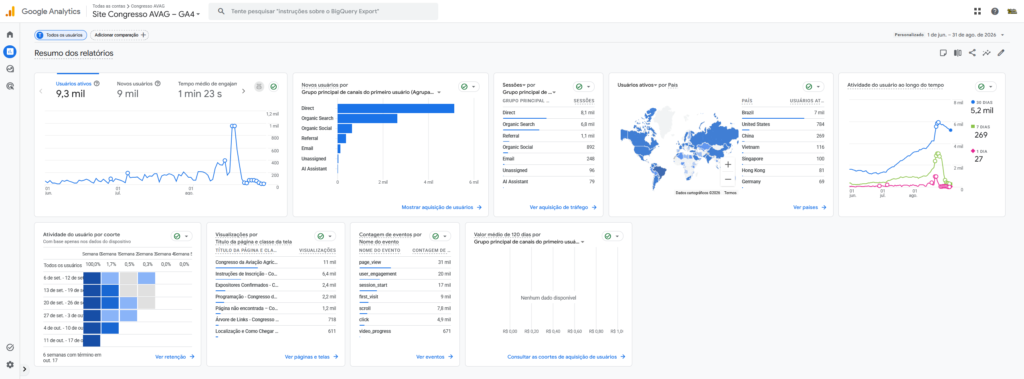
Task: Click Organic Search row in Sessões table
Action: coord(549,124)
